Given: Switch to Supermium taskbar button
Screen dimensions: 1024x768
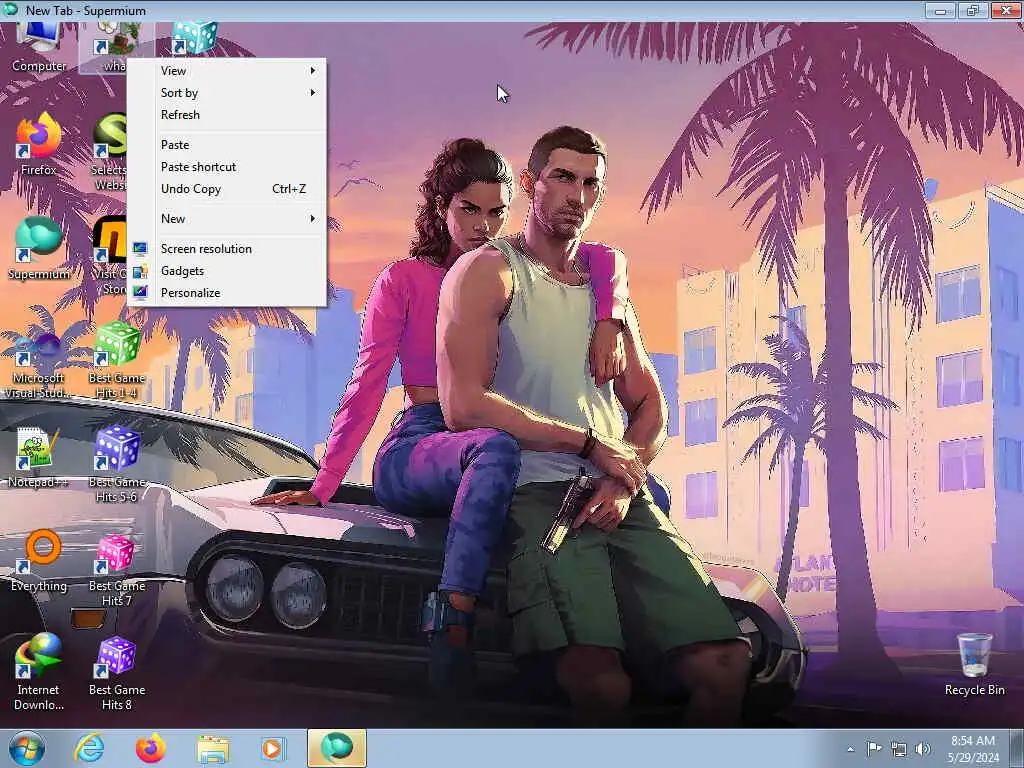Looking at the screenshot, I should coord(337,748).
